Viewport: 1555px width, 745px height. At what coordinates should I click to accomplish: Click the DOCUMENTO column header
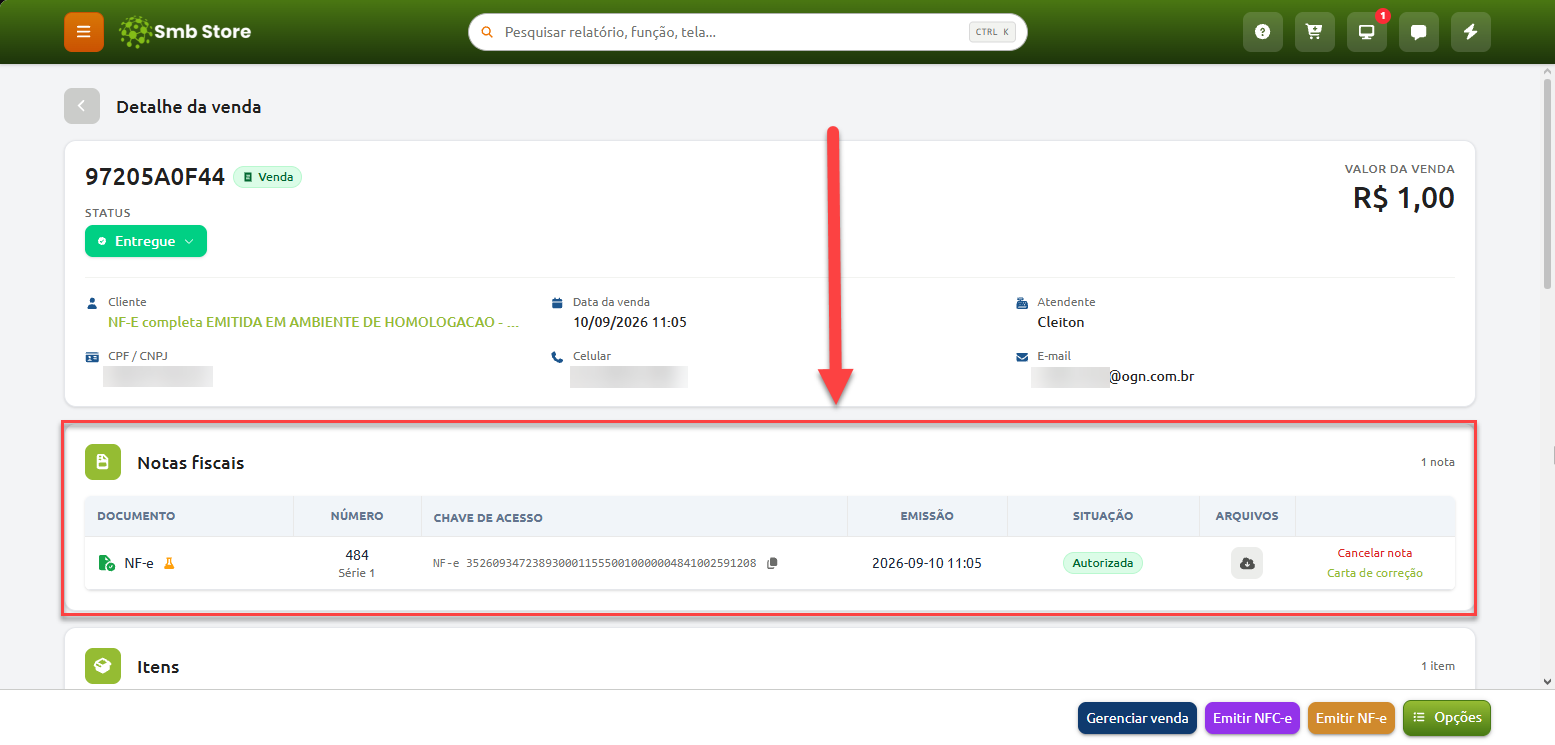(136, 516)
